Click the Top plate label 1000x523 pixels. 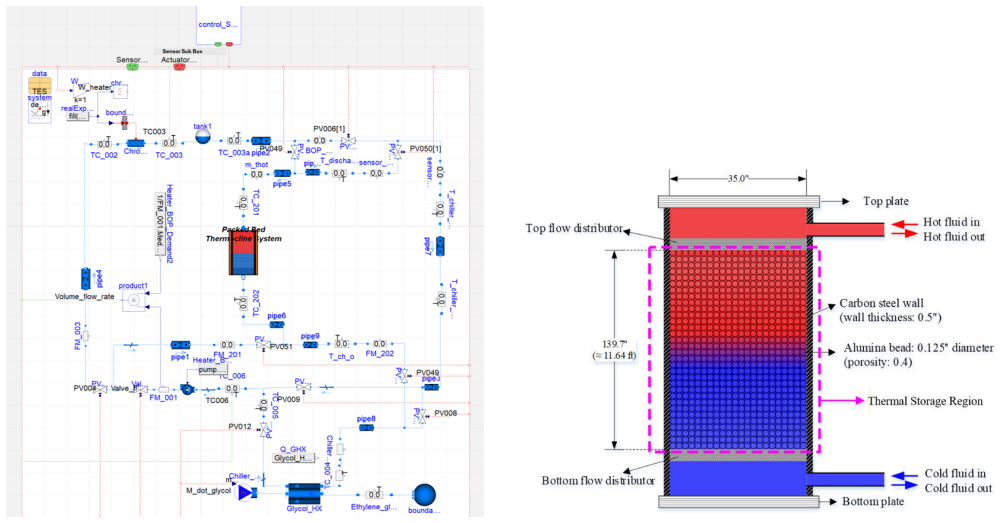point(886,202)
